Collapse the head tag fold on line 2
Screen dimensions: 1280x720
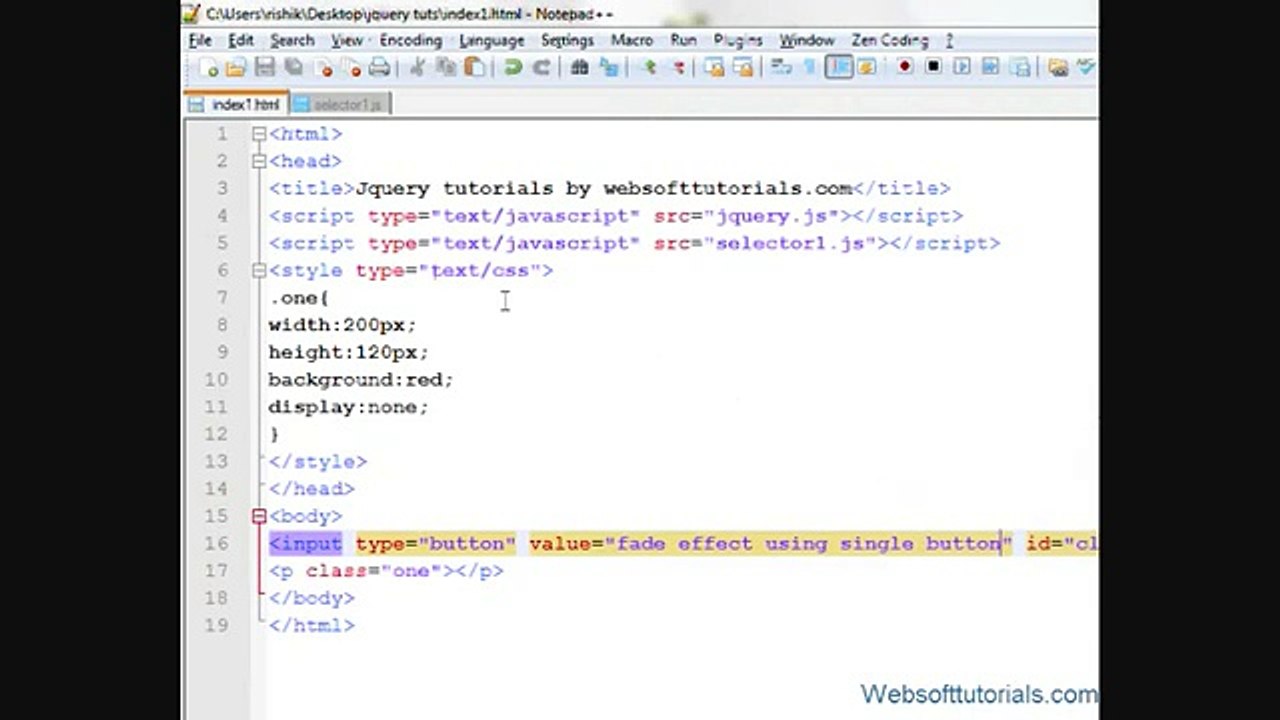[x=259, y=161]
